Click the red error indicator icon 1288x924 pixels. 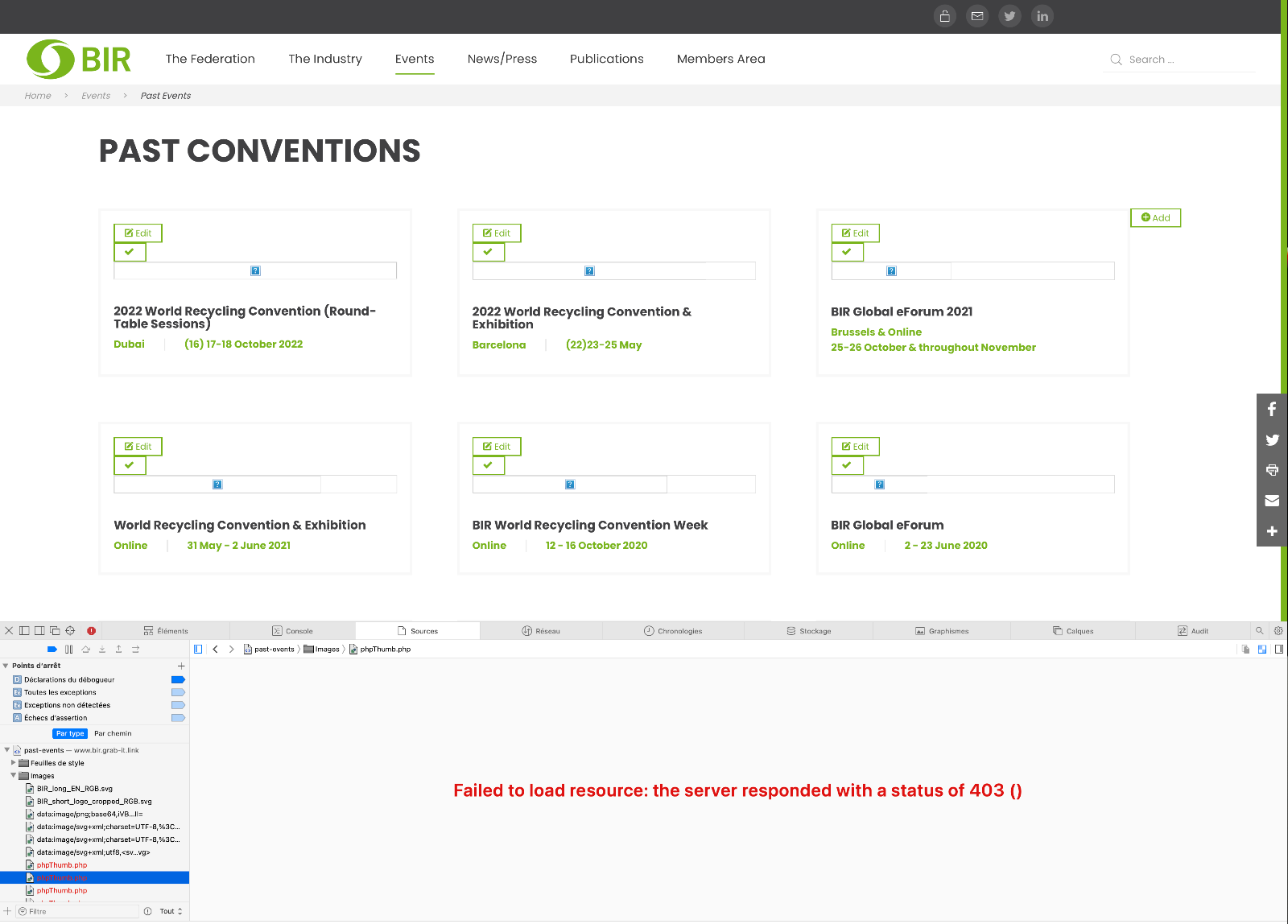click(x=91, y=631)
